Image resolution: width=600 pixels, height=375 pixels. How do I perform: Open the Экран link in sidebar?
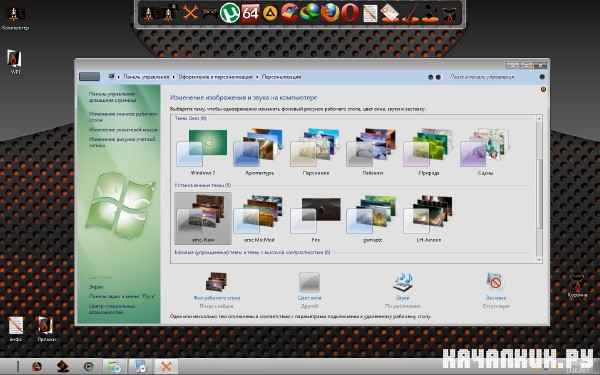click(x=96, y=287)
